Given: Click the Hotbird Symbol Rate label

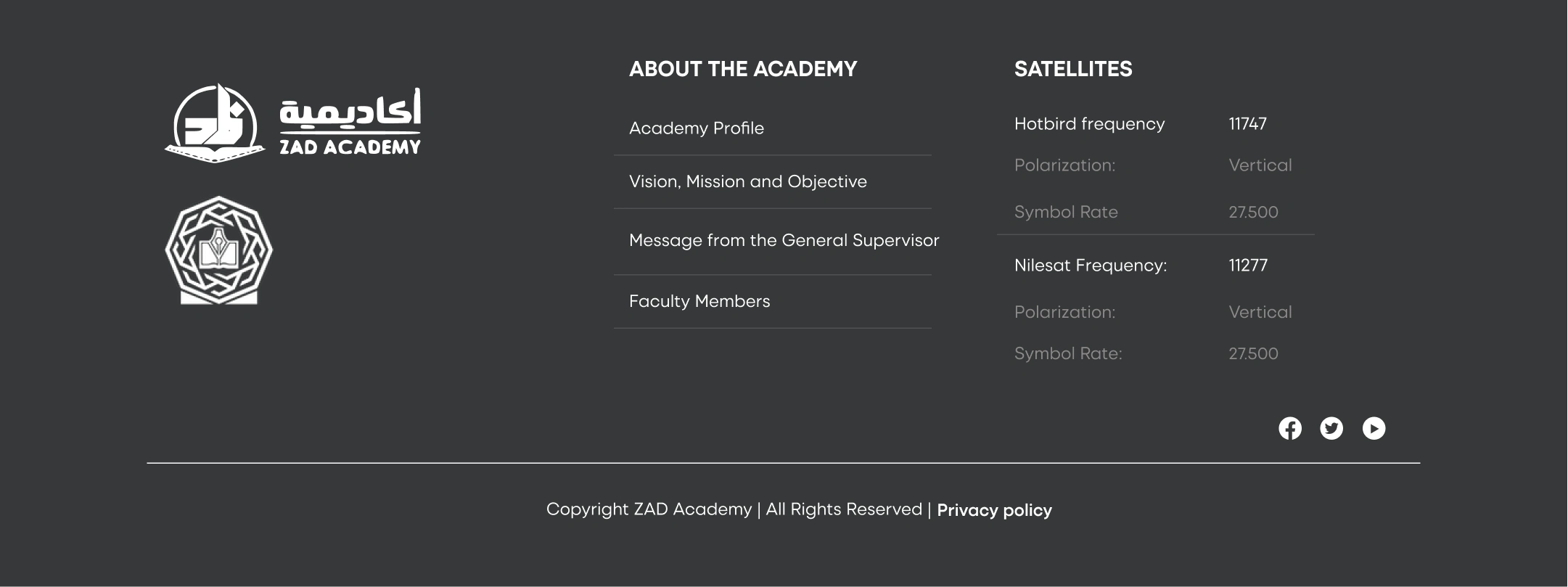Looking at the screenshot, I should point(1066,213).
